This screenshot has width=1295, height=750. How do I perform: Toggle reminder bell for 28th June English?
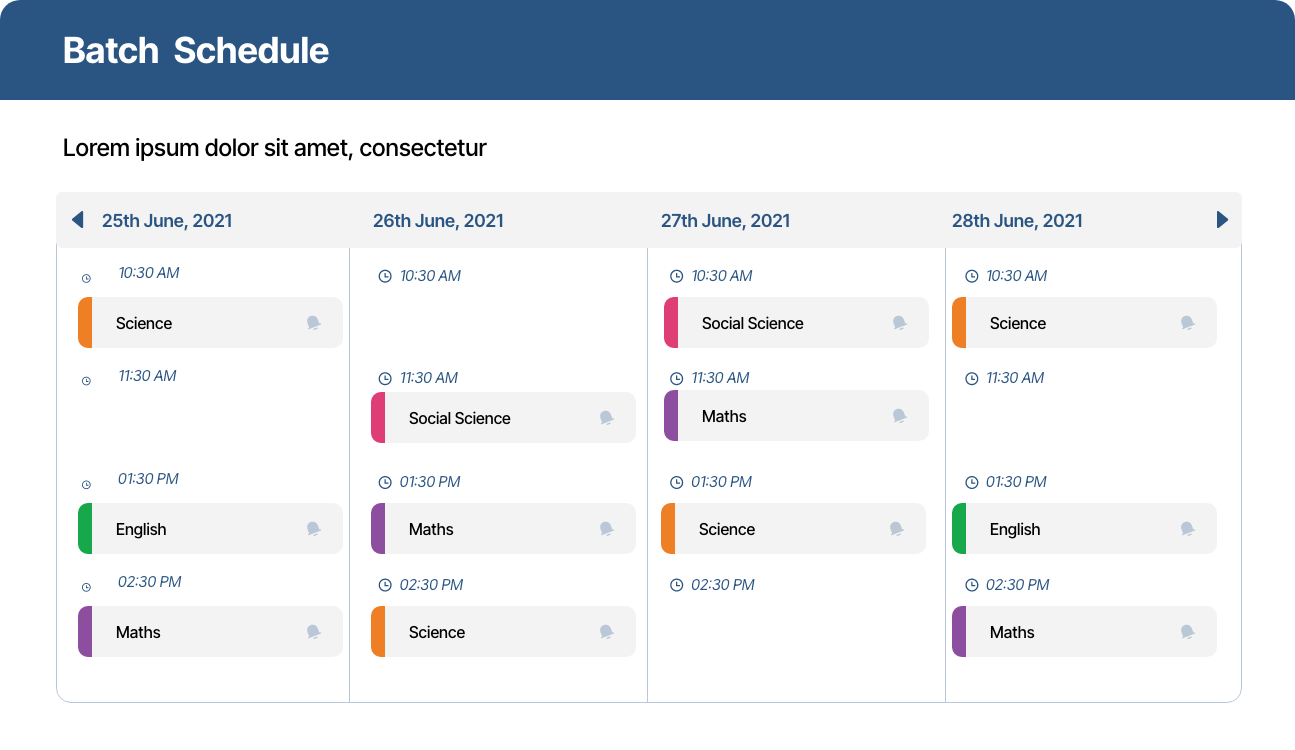click(x=1188, y=529)
